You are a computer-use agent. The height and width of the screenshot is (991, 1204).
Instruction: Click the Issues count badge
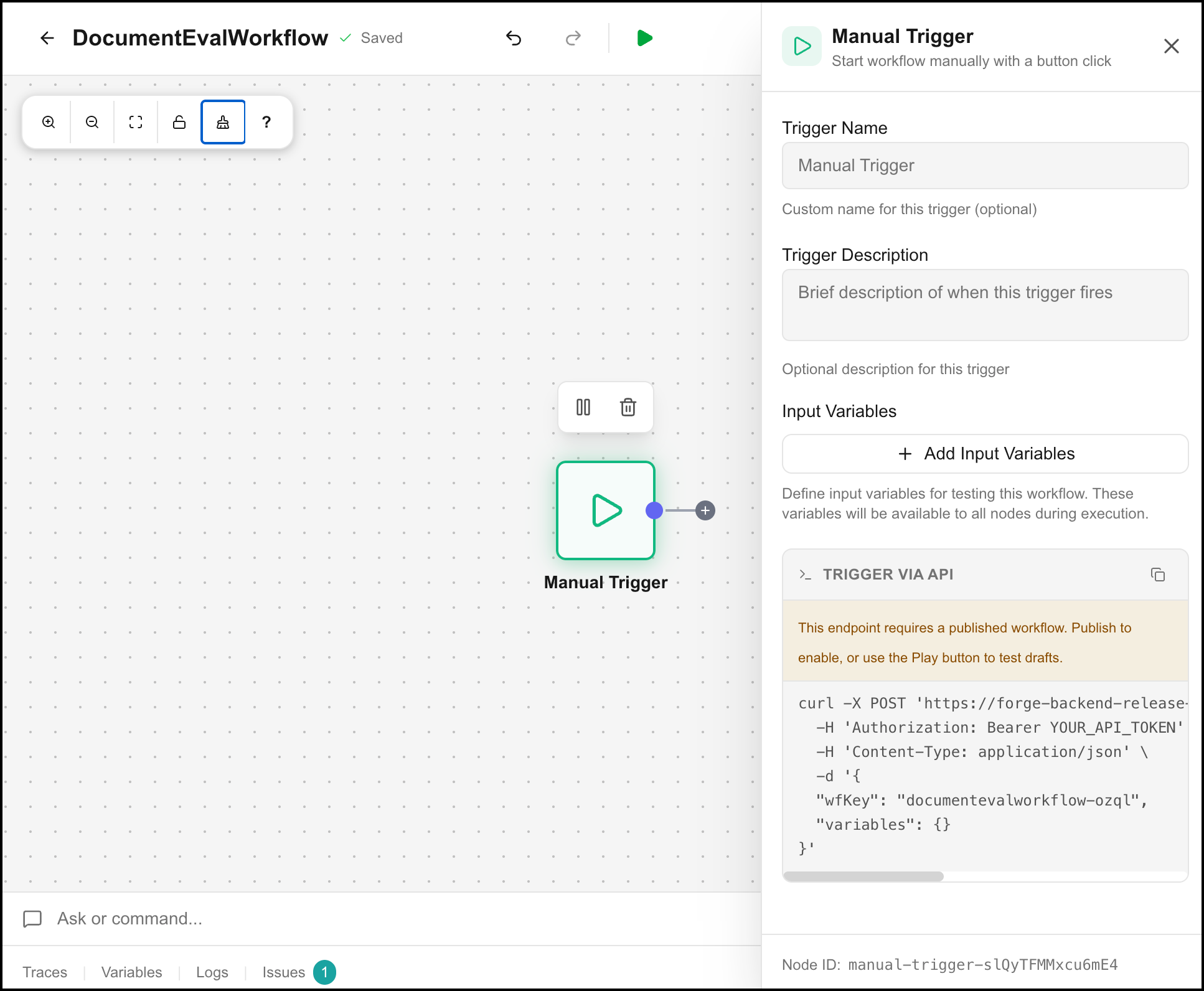[x=324, y=972]
